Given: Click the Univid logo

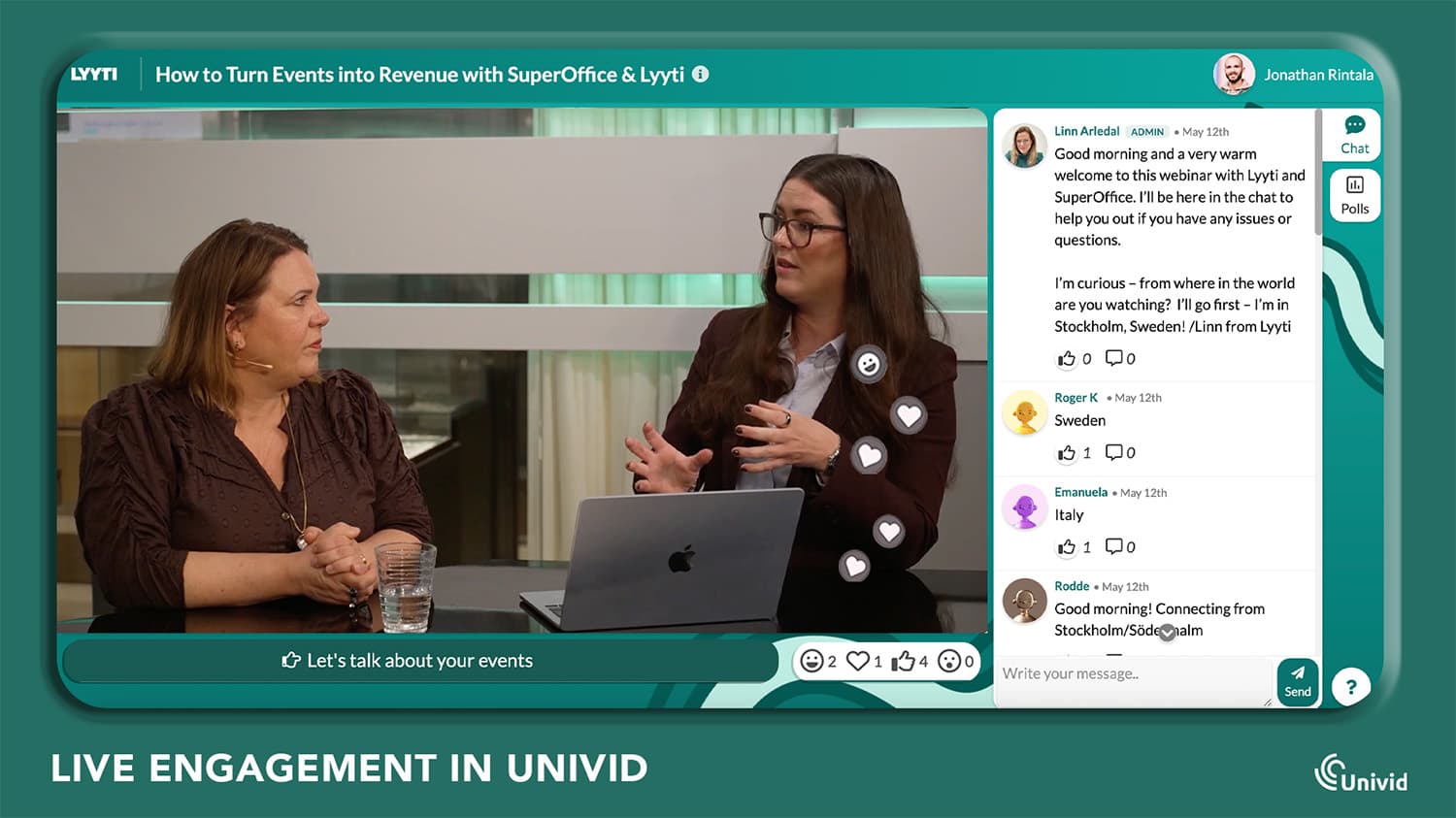Looking at the screenshot, I should (1360, 773).
